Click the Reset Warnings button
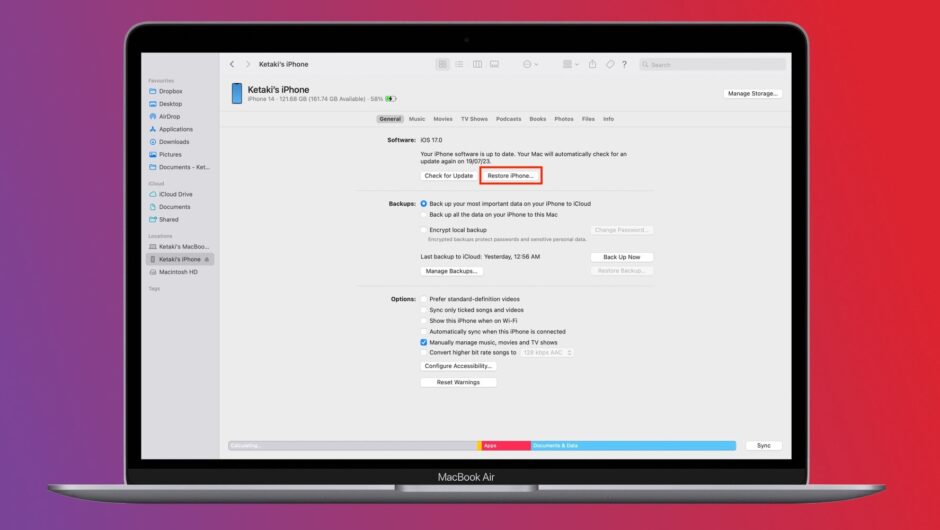 coord(458,382)
